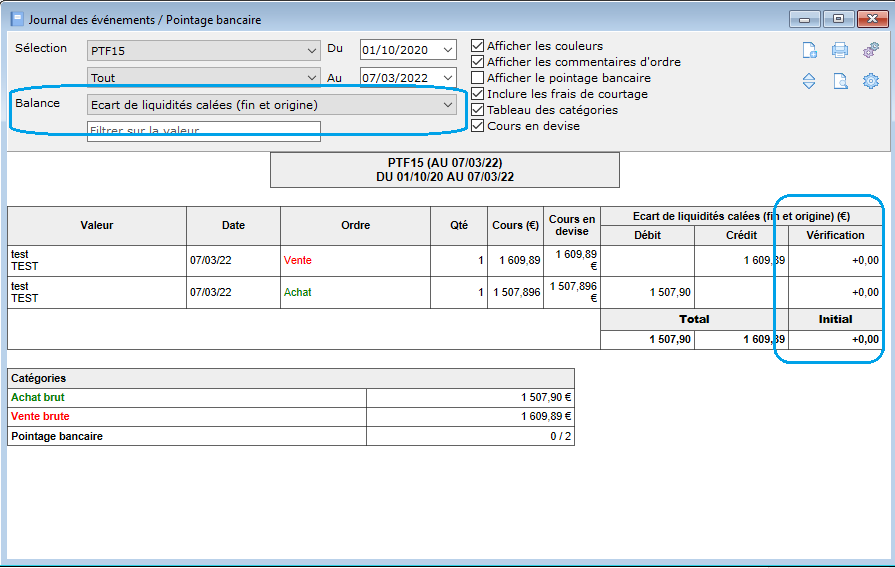Click the Cours (€) column header
Screen dimensions: 895x568
tap(515, 225)
